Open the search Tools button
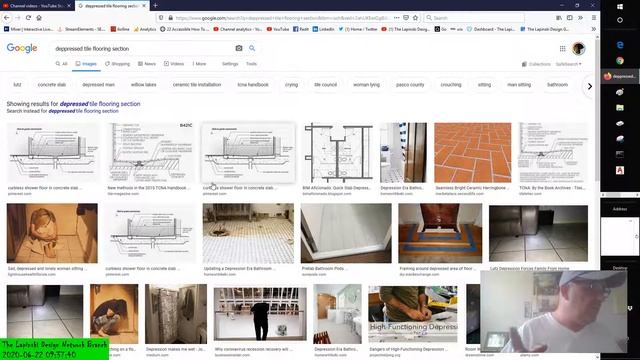 (251, 64)
